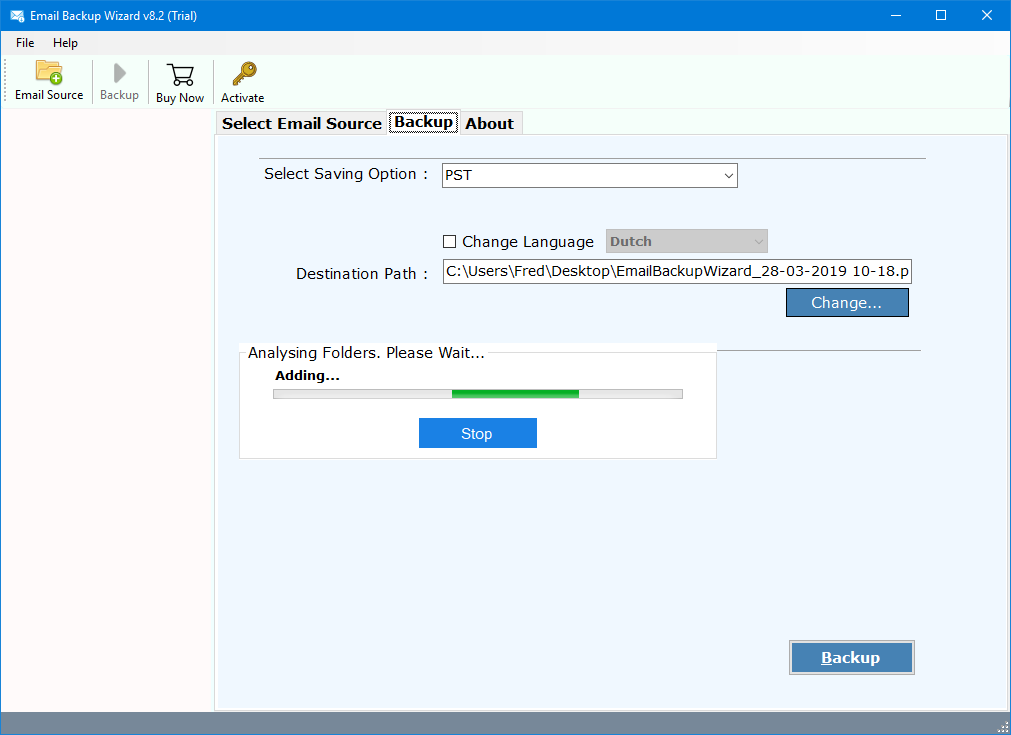Maximize the Email Backup Wizard window
The image size is (1011, 735).
[x=941, y=15]
